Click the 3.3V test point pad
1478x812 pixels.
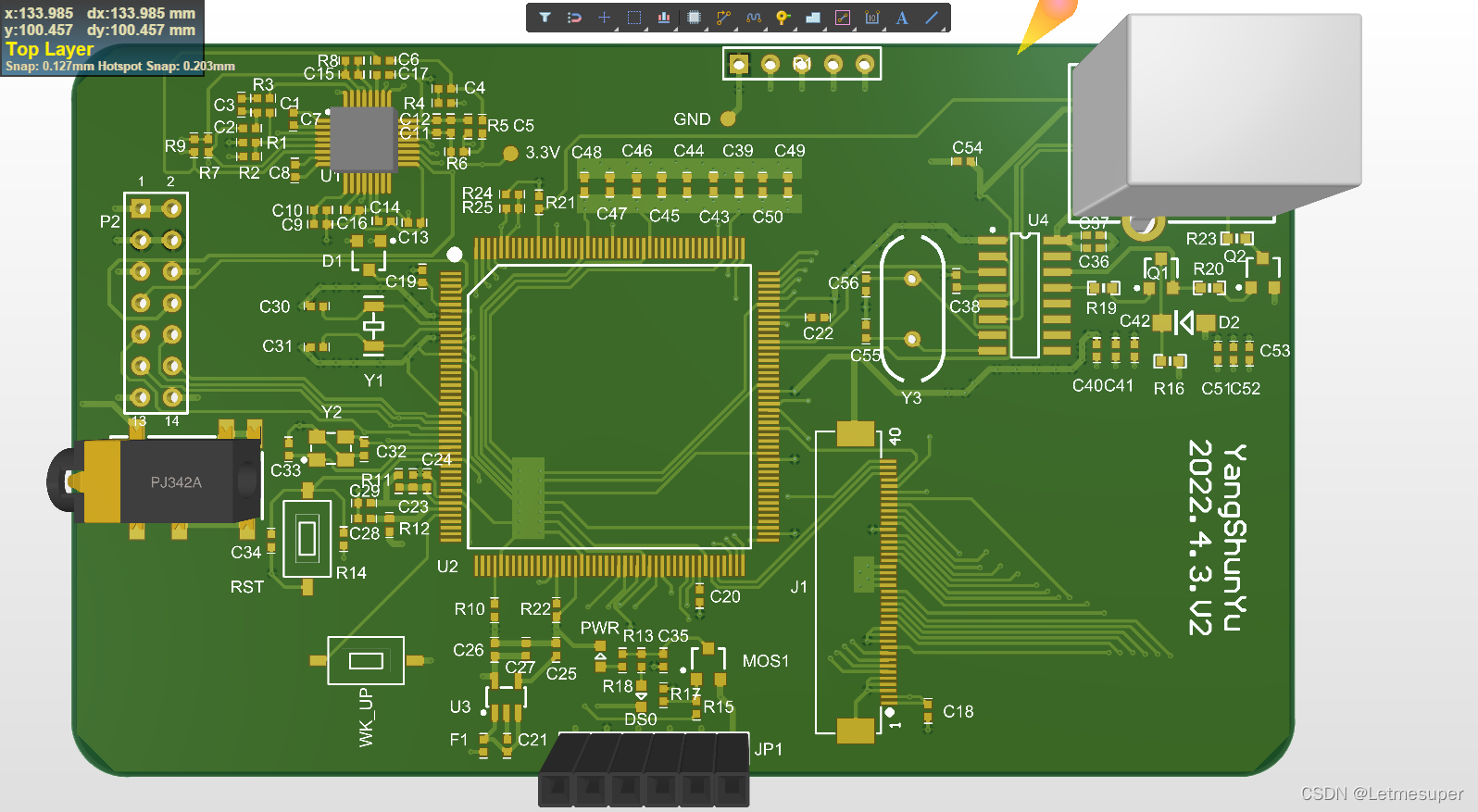pos(510,153)
